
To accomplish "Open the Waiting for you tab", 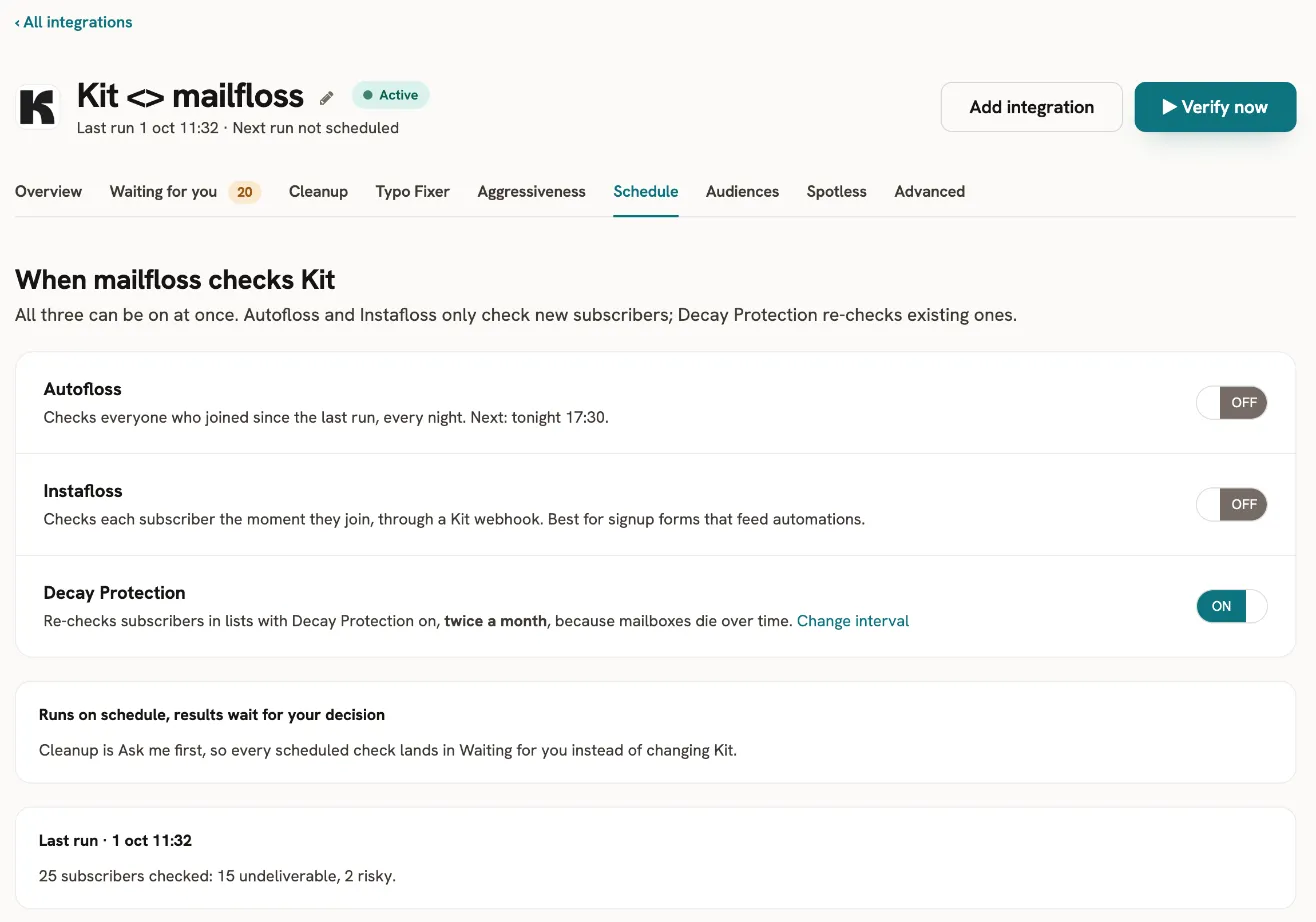I will pos(185,191).
